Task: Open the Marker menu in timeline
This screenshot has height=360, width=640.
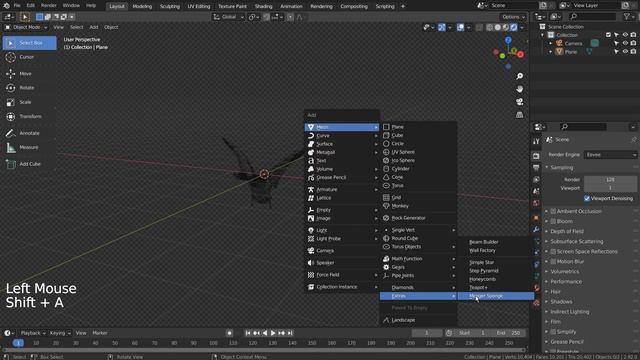Action: click(x=100, y=333)
